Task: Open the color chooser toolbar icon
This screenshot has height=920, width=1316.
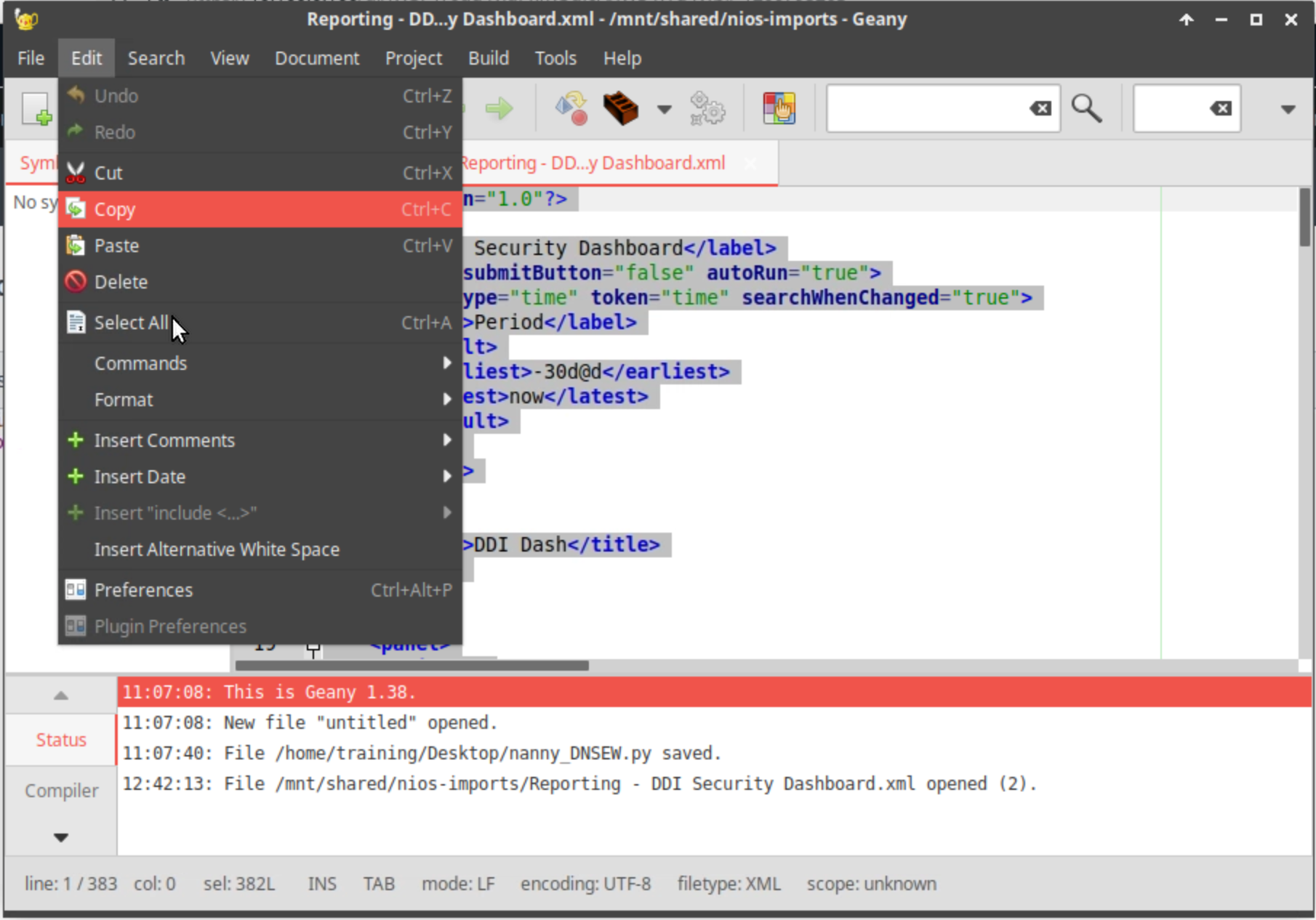Action: point(779,109)
